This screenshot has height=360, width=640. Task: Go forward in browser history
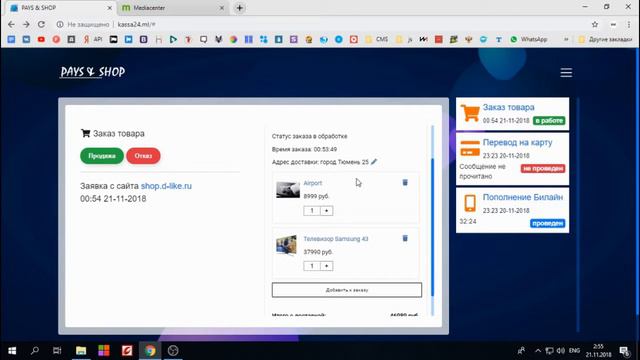coord(26,24)
